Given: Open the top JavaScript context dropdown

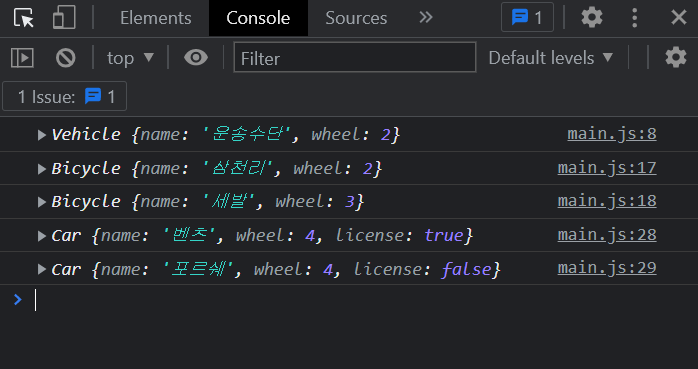Looking at the screenshot, I should [x=130, y=58].
